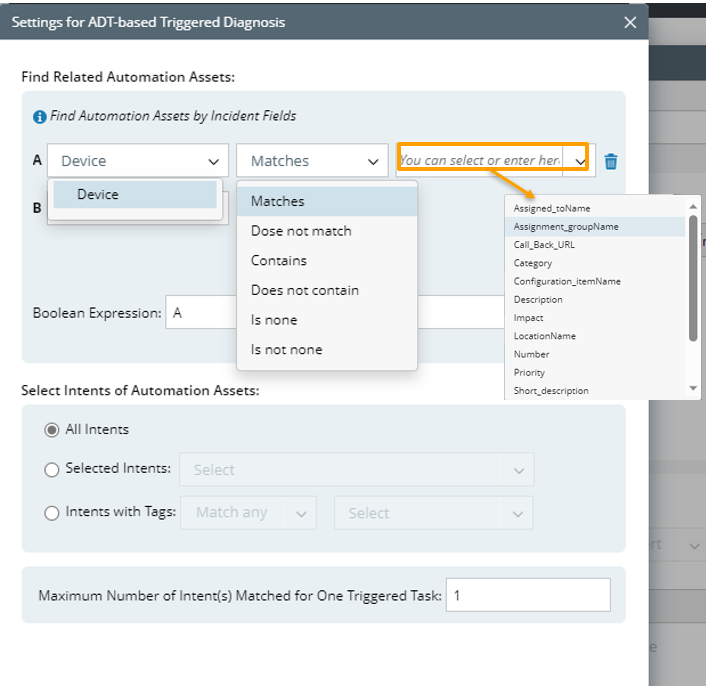Choose 'Does not contain' operator option
This screenshot has height=686, width=706.
(x=304, y=290)
